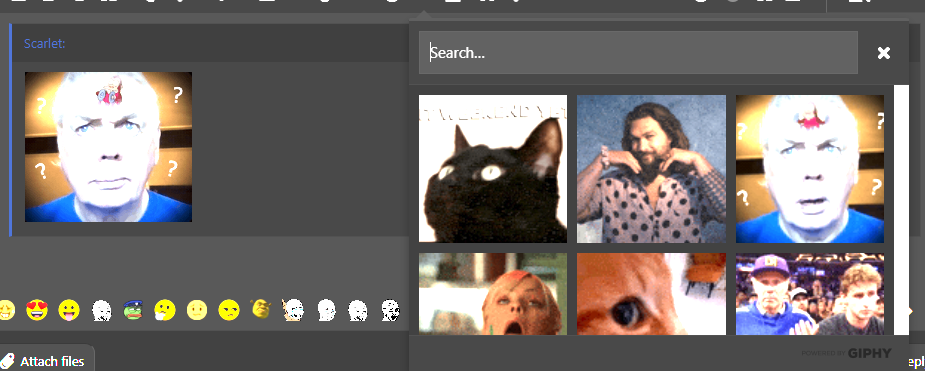925x371 pixels.
Task: Select the black cat GIF
Action: click(493, 169)
